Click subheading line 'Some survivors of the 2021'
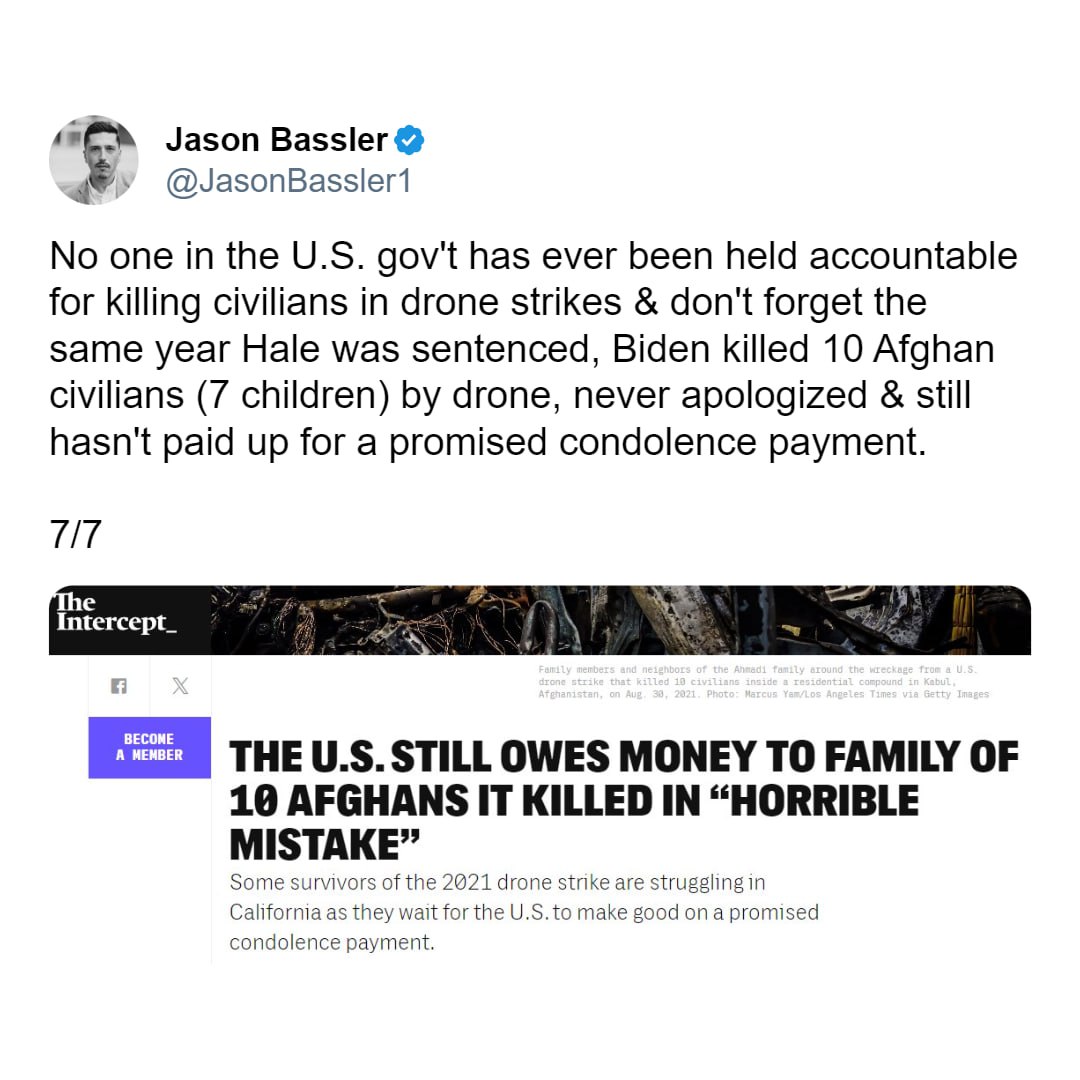This screenshot has height=1080, width=1080. pyautogui.click(x=497, y=882)
